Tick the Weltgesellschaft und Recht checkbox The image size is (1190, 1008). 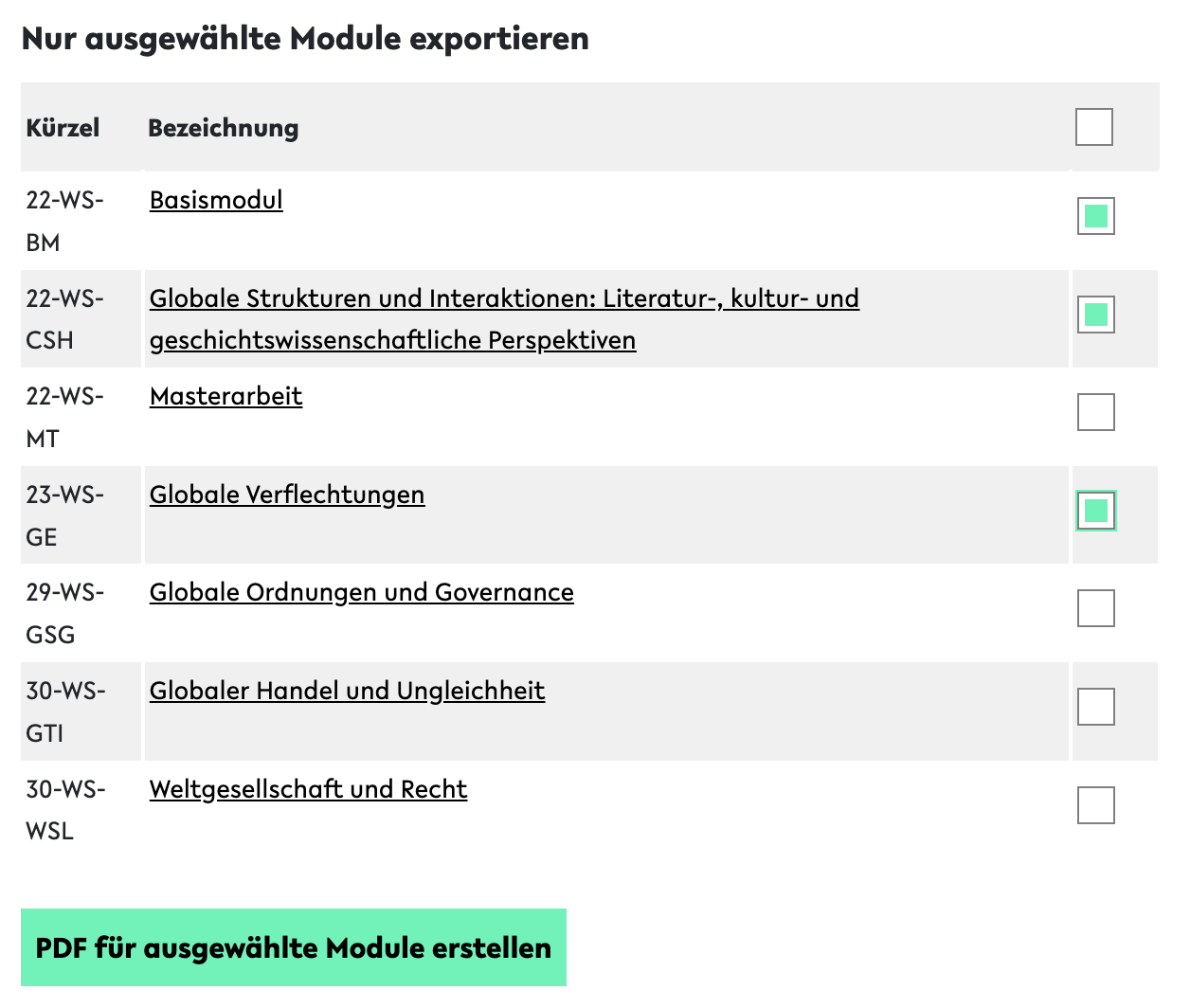[x=1095, y=805]
